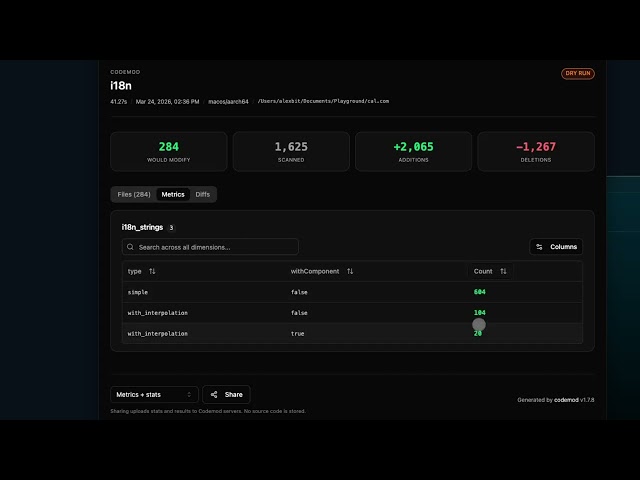Viewport: 640px width, 480px height.
Task: Click the 1,625 Scanned card
Action: (291, 151)
